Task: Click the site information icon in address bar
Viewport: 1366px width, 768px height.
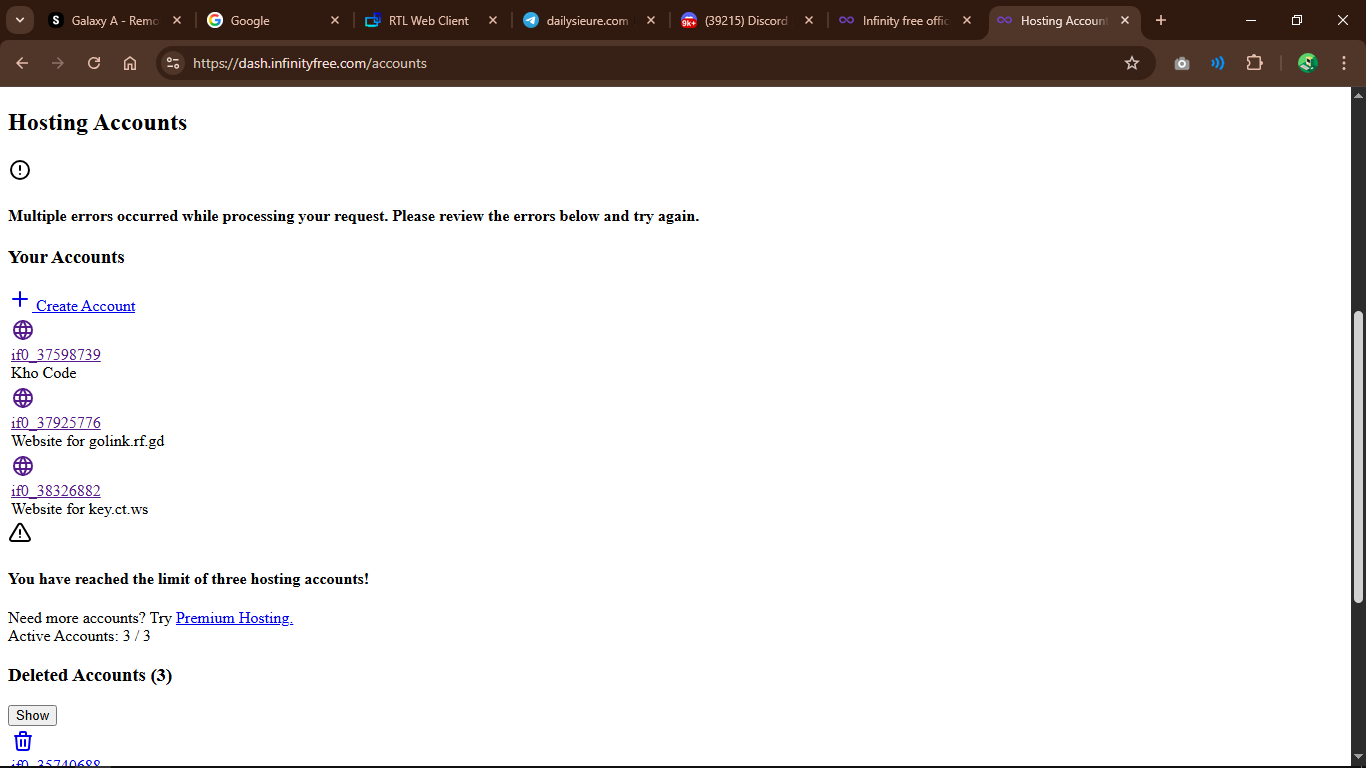Action: [173, 63]
